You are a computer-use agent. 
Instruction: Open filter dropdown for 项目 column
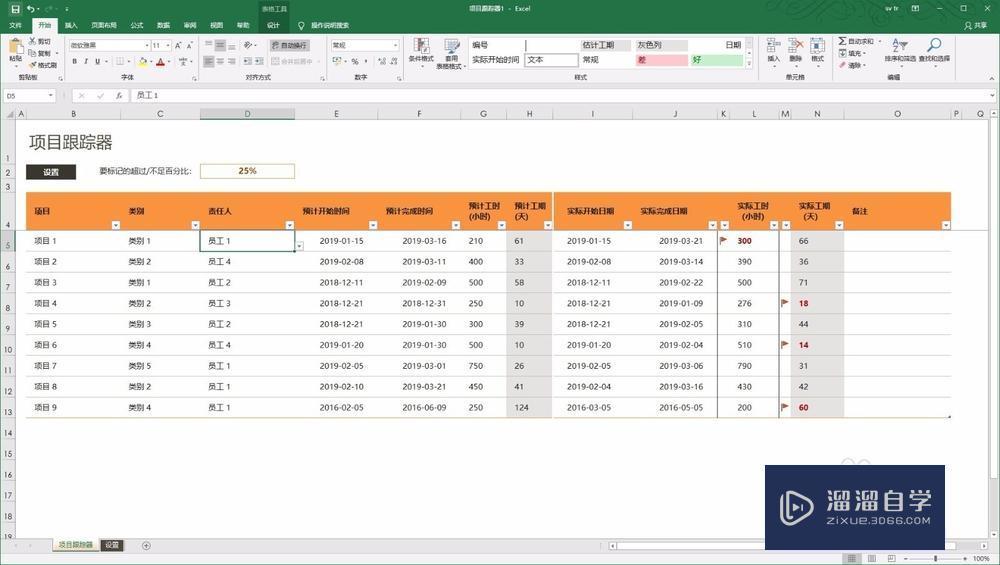(x=116, y=225)
